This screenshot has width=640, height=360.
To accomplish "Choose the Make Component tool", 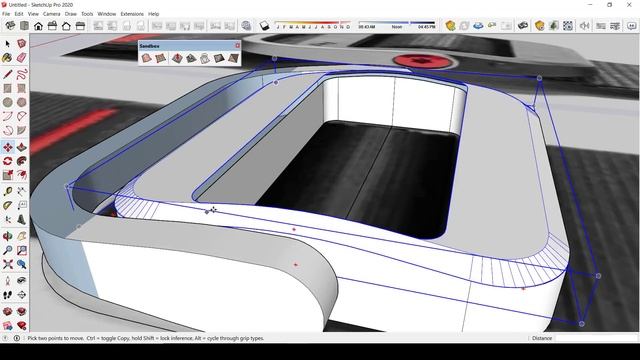I will tap(22, 43).
